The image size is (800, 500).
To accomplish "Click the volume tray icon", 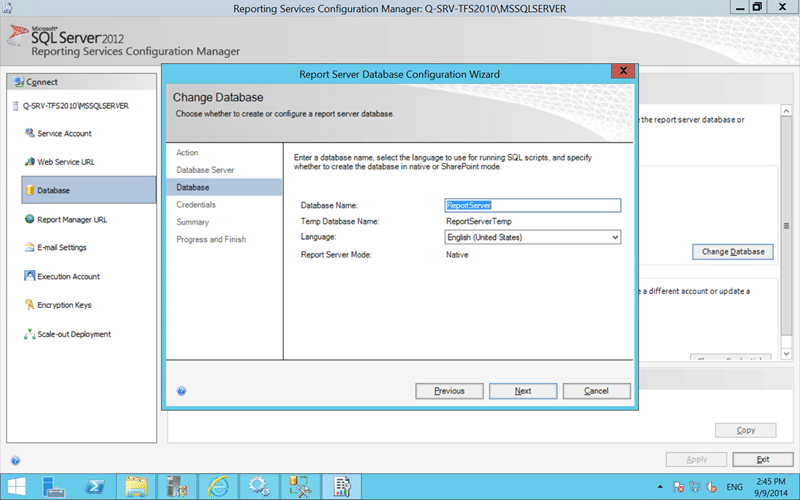I will point(711,487).
